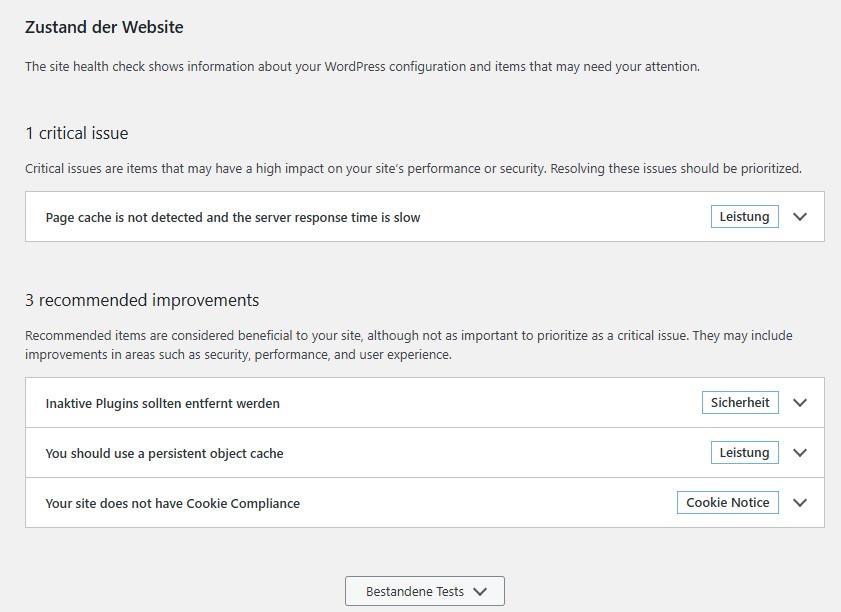Click the Sicherheit badge
Image resolution: width=841 pixels, height=612 pixels.
pyautogui.click(x=740, y=403)
